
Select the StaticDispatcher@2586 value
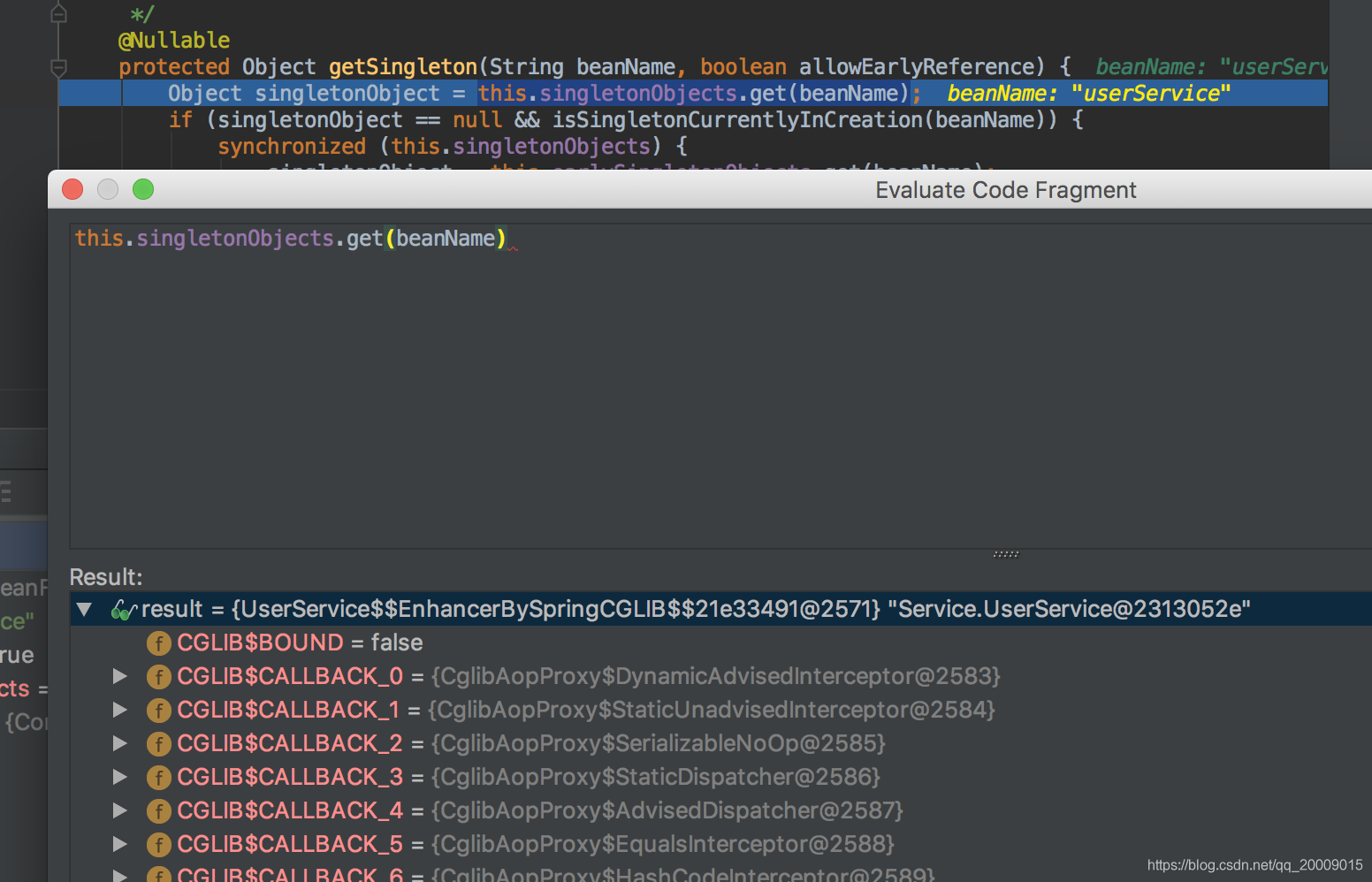pyautogui.click(x=656, y=777)
